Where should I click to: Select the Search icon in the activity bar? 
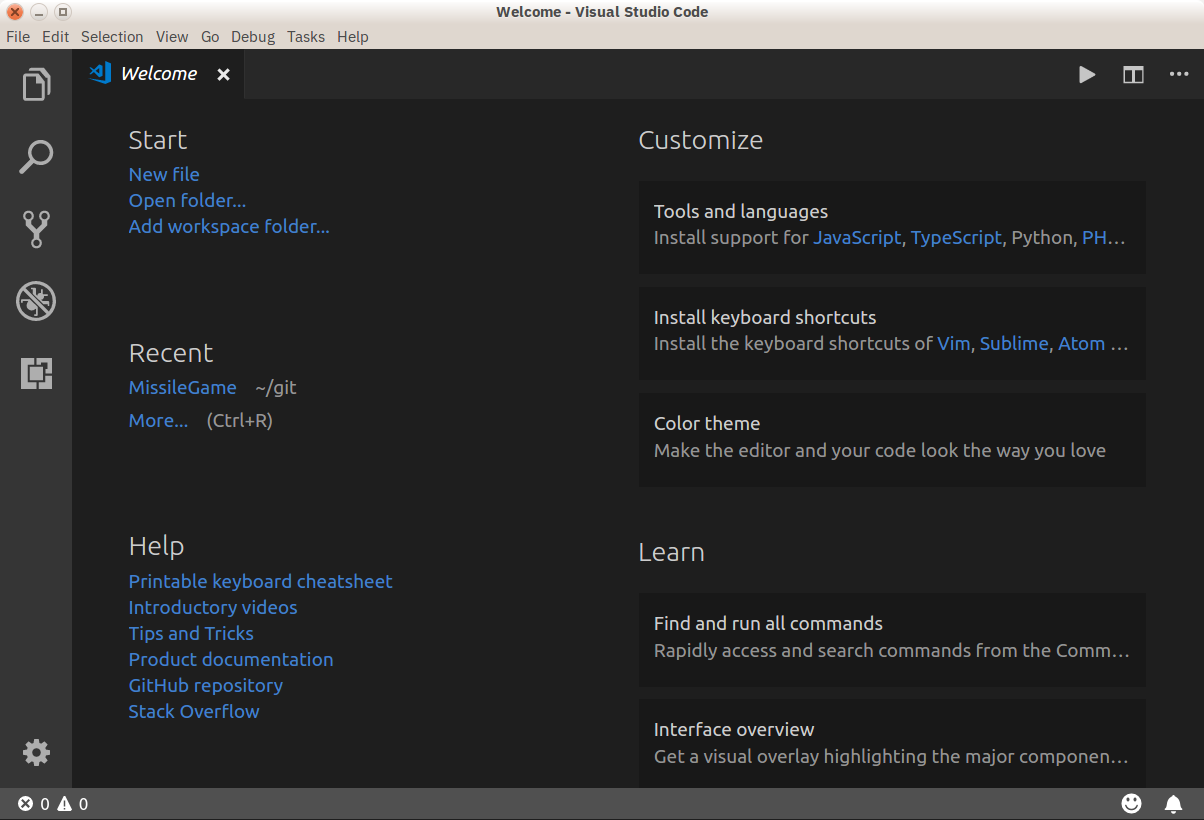[x=36, y=156]
